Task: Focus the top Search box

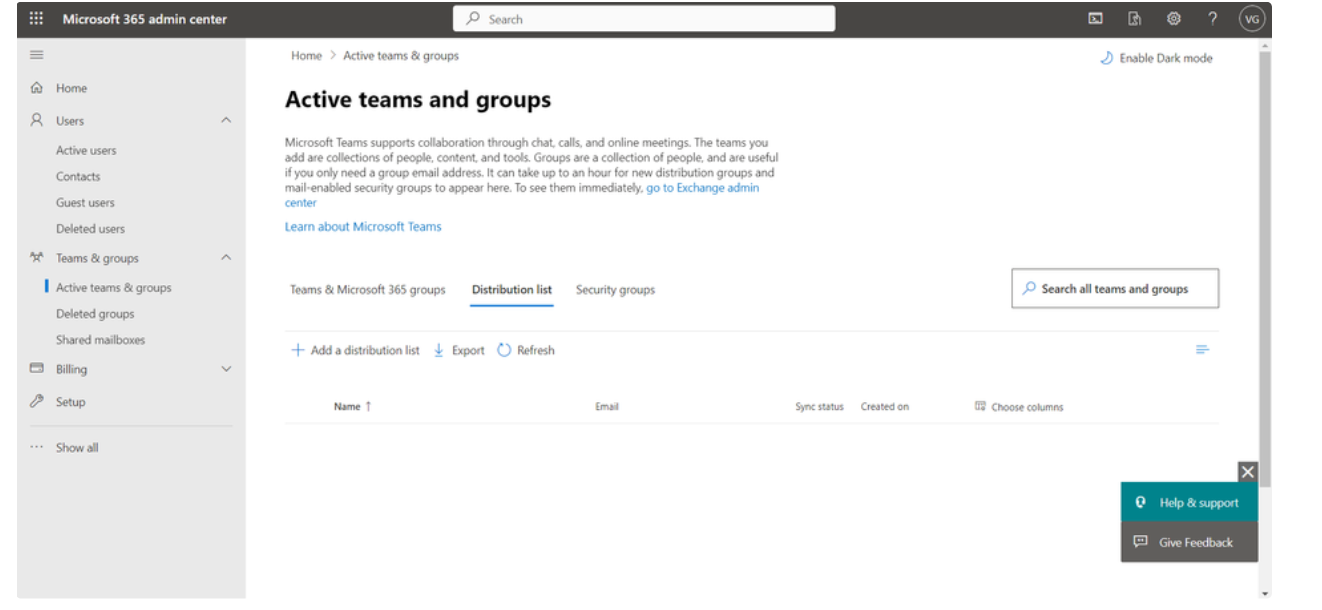Action: pyautogui.click(x=644, y=19)
